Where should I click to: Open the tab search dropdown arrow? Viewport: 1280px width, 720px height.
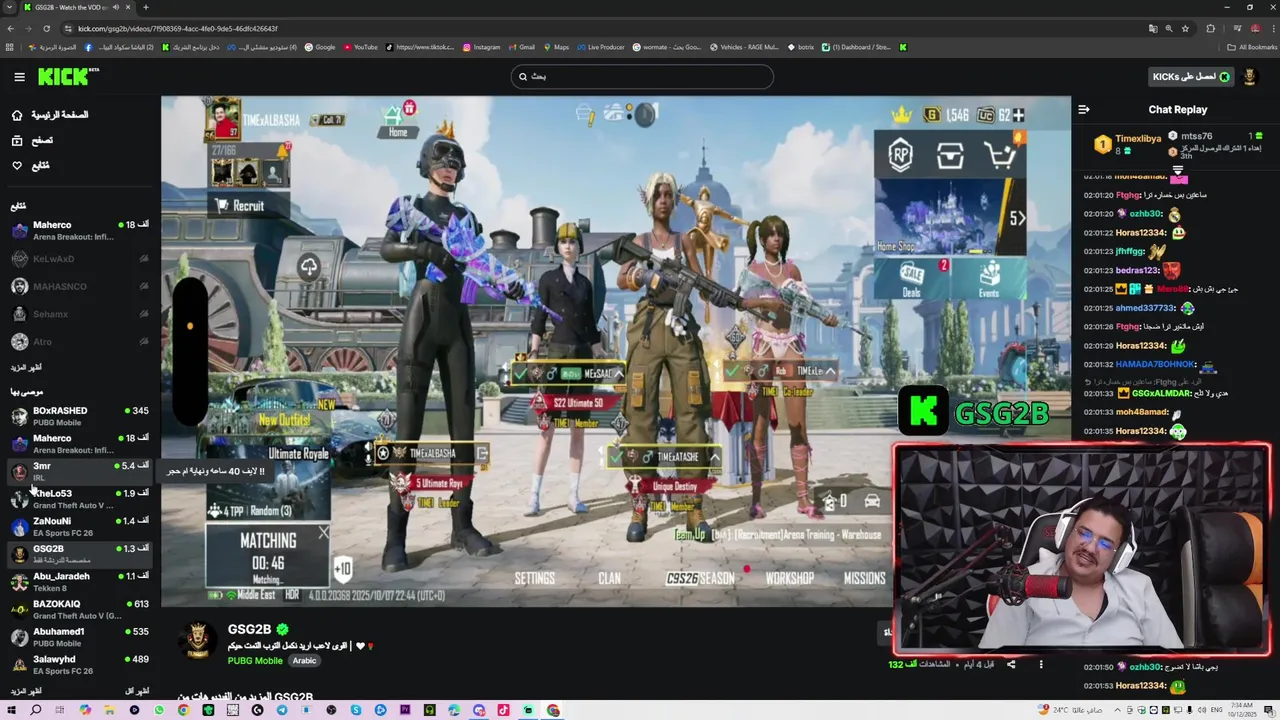coord(9,7)
